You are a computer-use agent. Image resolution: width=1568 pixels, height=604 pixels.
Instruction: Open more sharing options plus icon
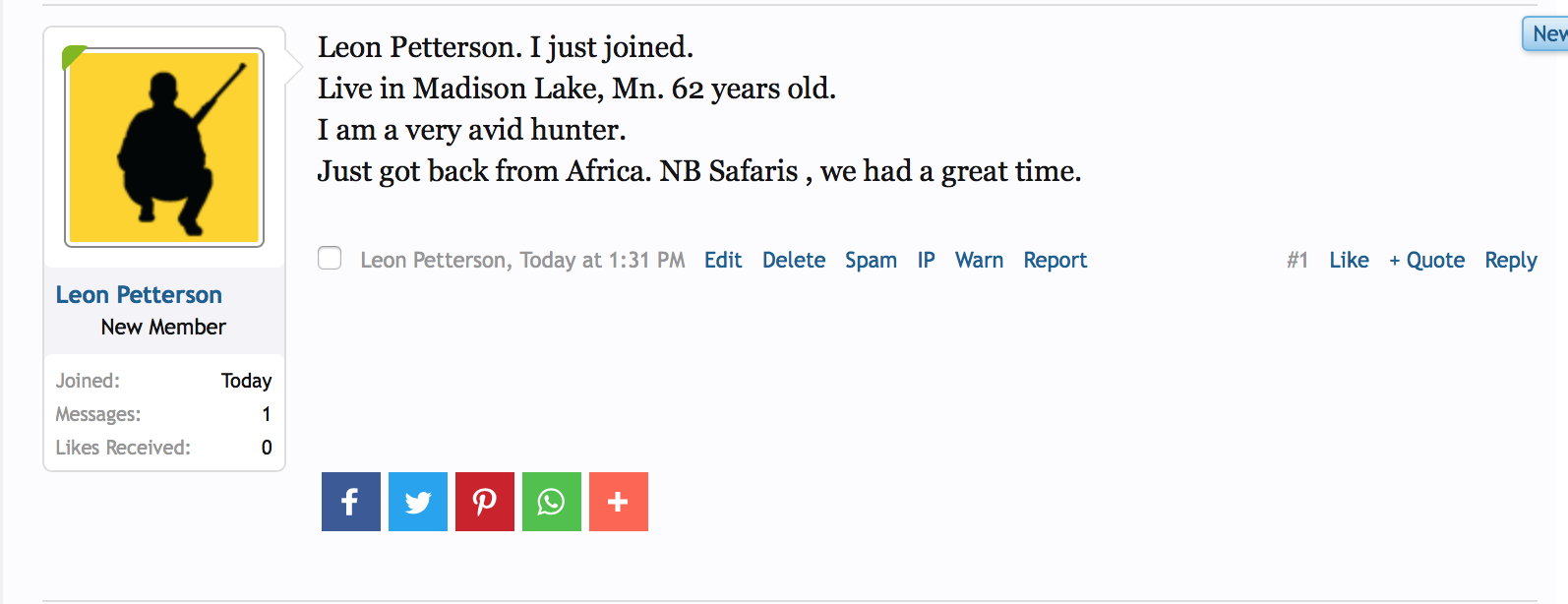click(619, 502)
